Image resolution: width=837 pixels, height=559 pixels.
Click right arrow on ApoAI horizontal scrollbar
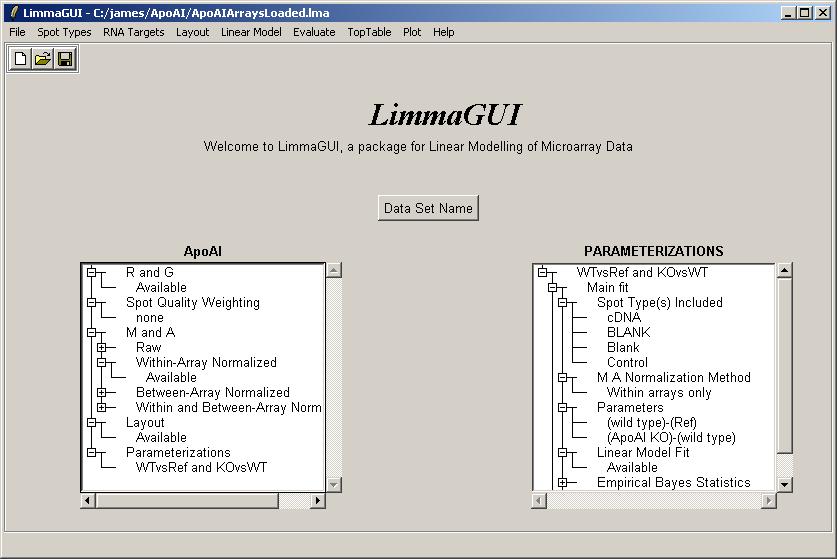(x=319, y=501)
